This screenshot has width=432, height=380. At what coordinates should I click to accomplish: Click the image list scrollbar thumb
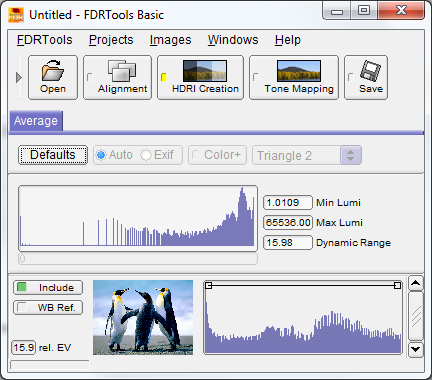point(416,316)
